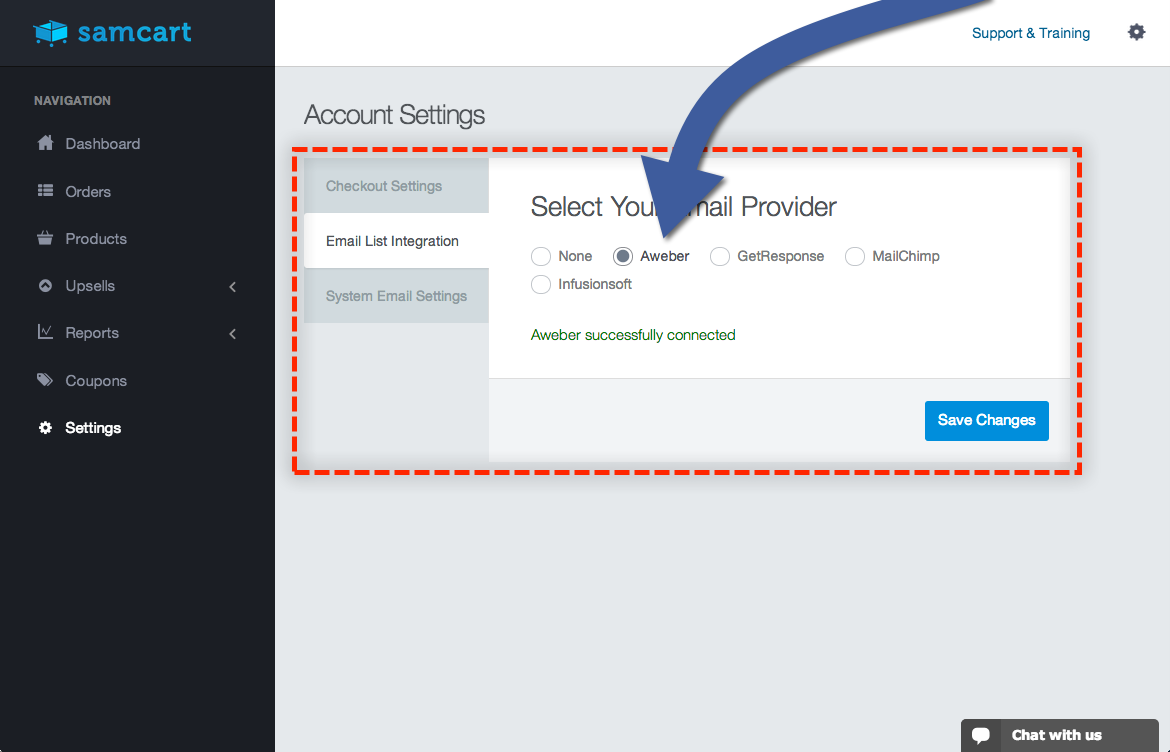This screenshot has height=752, width=1170.
Task: Open the System Email Settings tab
Action: 396,296
